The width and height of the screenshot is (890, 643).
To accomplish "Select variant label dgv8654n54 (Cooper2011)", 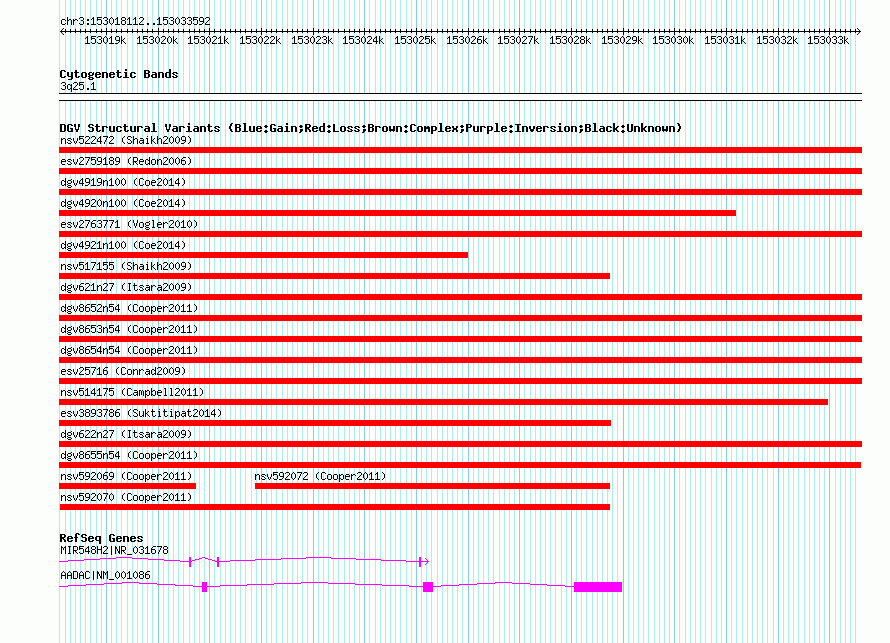I will tap(129, 350).
